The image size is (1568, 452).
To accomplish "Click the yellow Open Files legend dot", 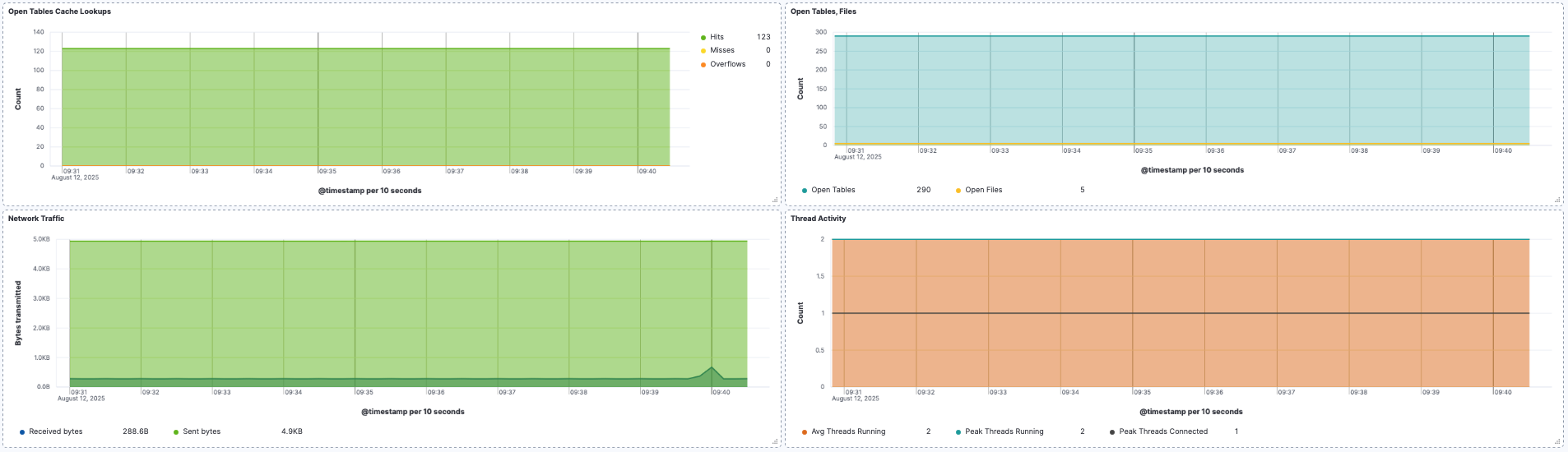I will (x=958, y=191).
